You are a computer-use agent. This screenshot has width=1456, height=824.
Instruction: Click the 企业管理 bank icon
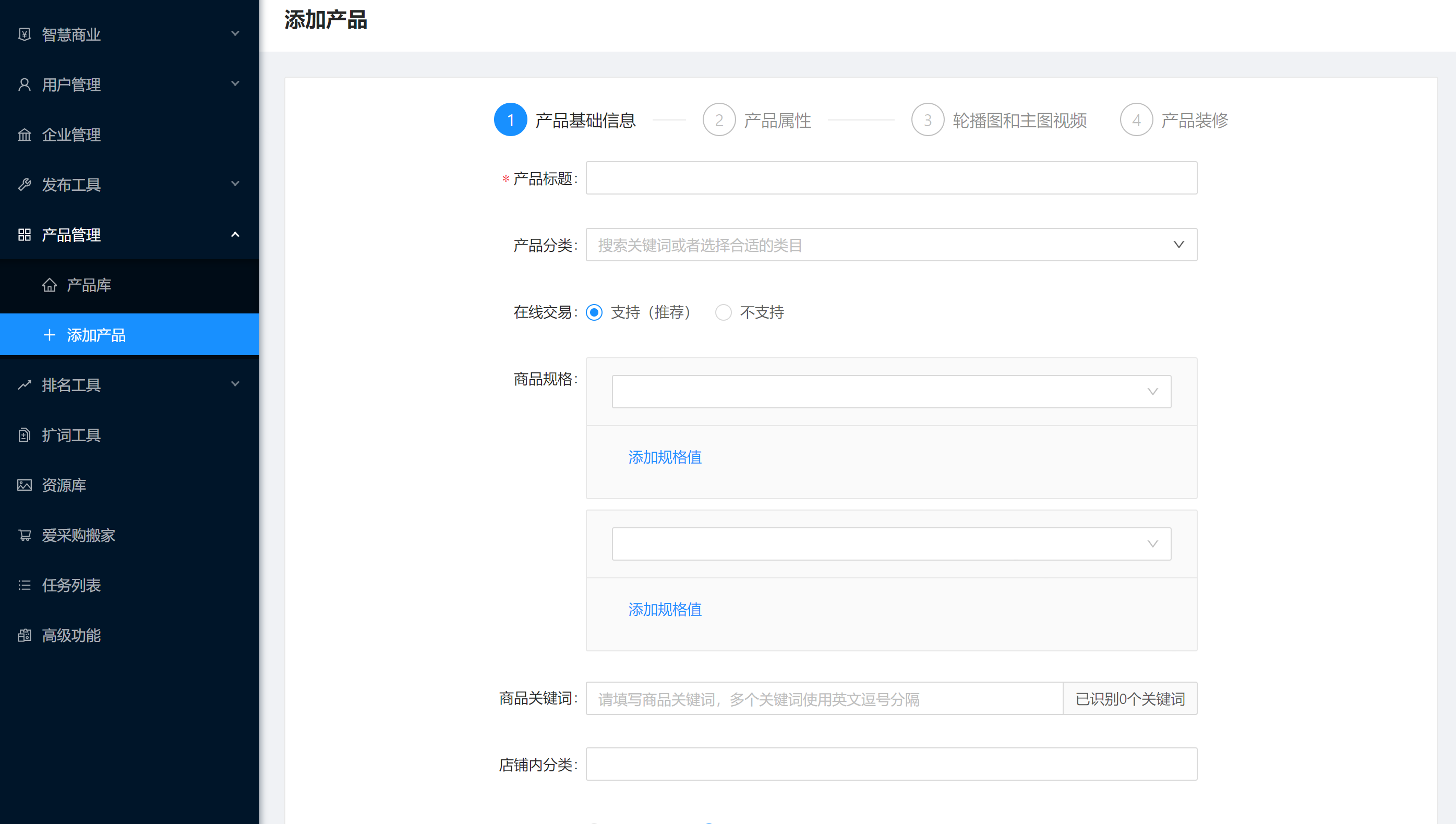point(25,135)
